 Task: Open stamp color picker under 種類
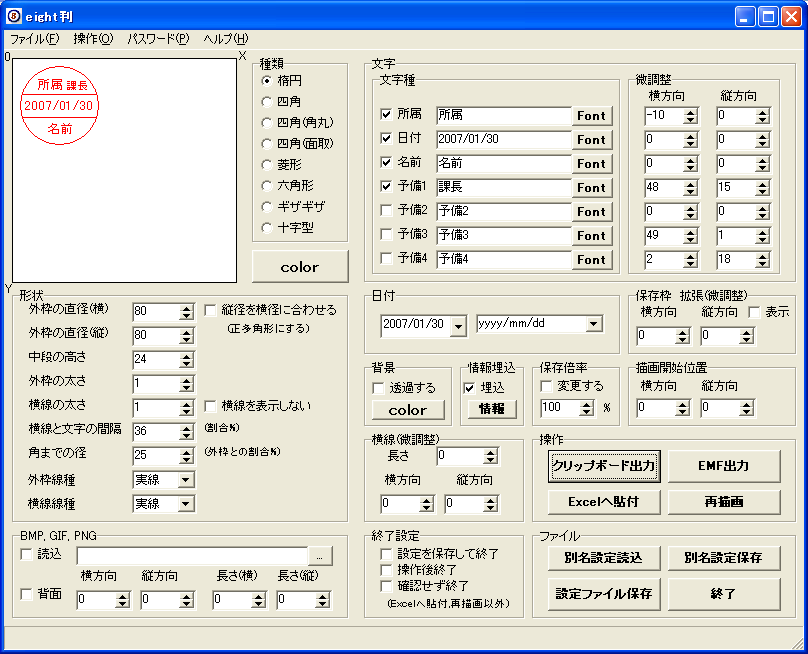(x=300, y=267)
